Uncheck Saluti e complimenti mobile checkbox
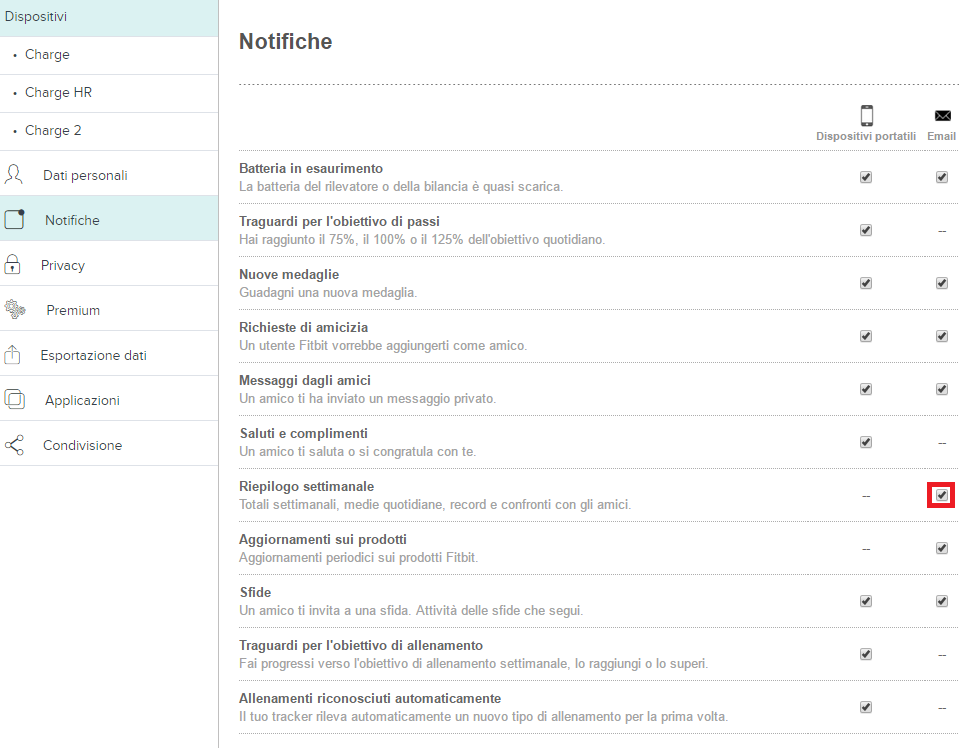Viewport: 972px width, 748px height. (x=866, y=442)
